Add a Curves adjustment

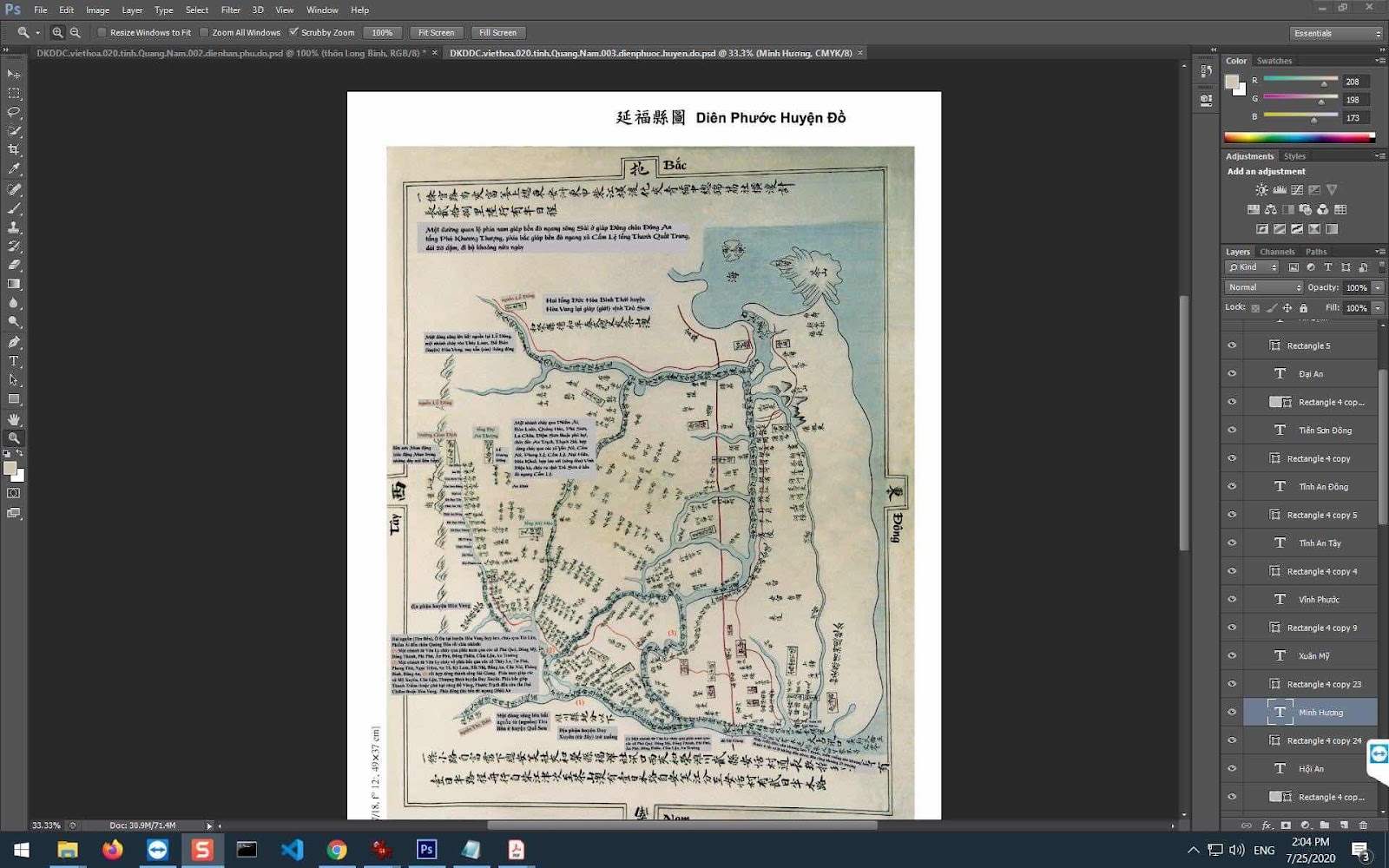tap(1296, 190)
